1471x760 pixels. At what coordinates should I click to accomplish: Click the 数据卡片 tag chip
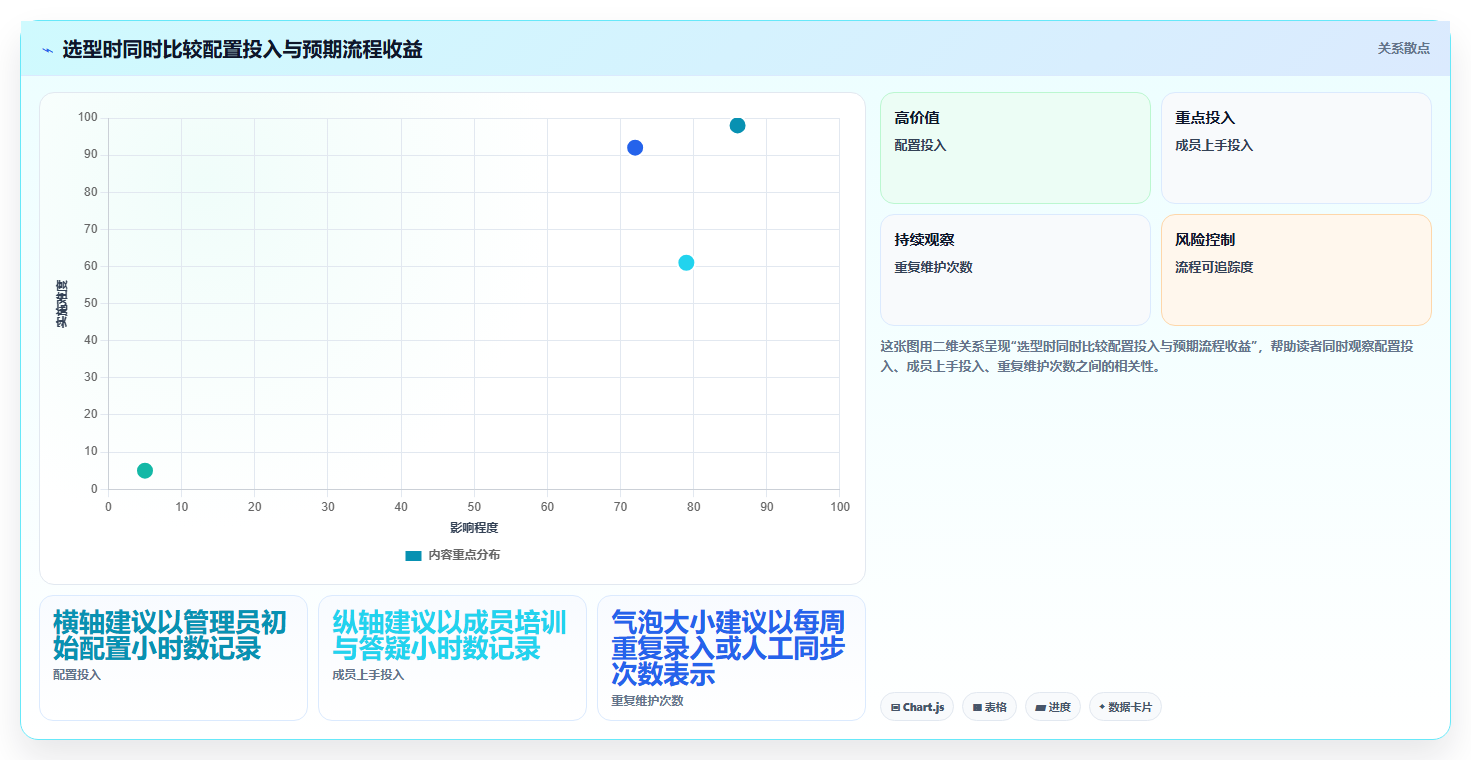click(1125, 707)
